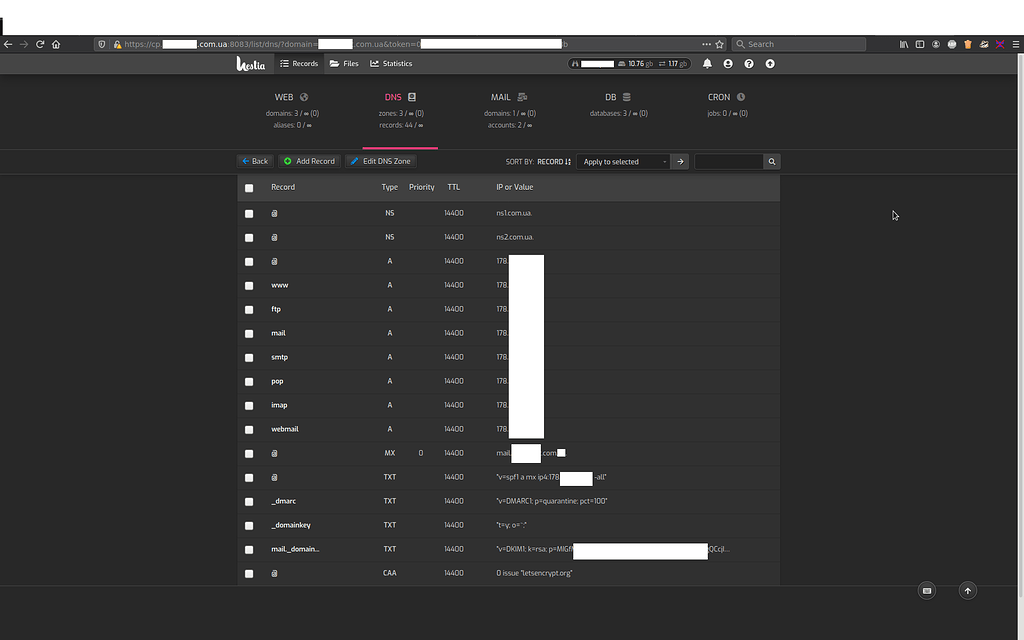The height and width of the screenshot is (640, 1024).
Task: Select the _domainkey record checkbox
Action: 249,526
